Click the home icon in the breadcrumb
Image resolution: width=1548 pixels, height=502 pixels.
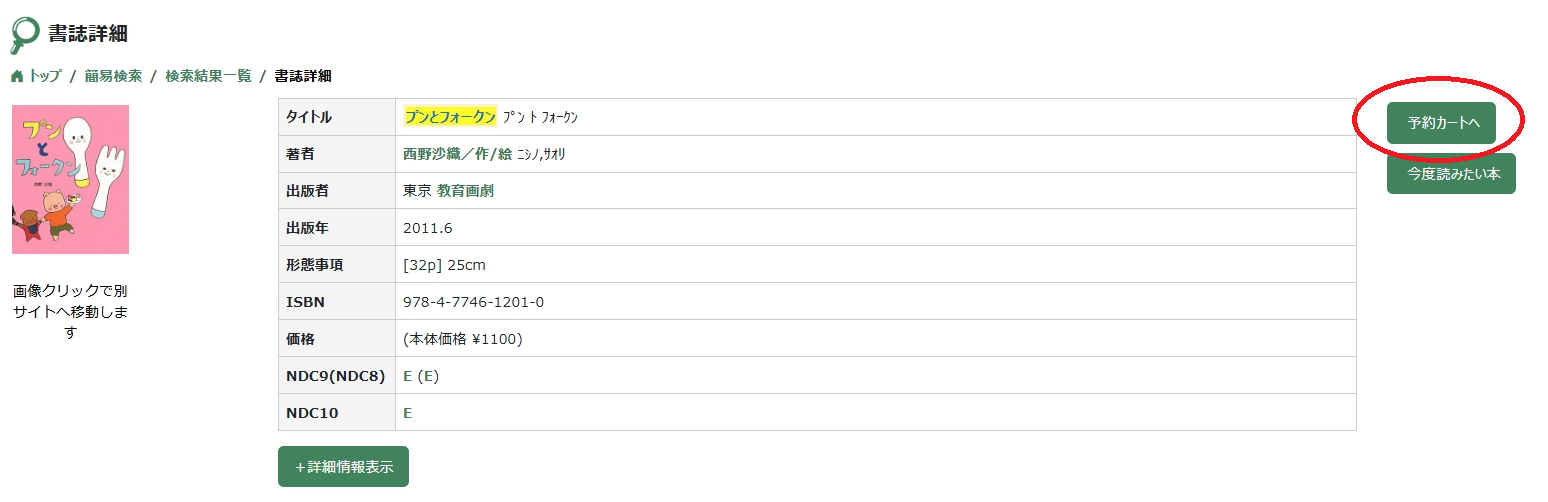(x=16, y=76)
